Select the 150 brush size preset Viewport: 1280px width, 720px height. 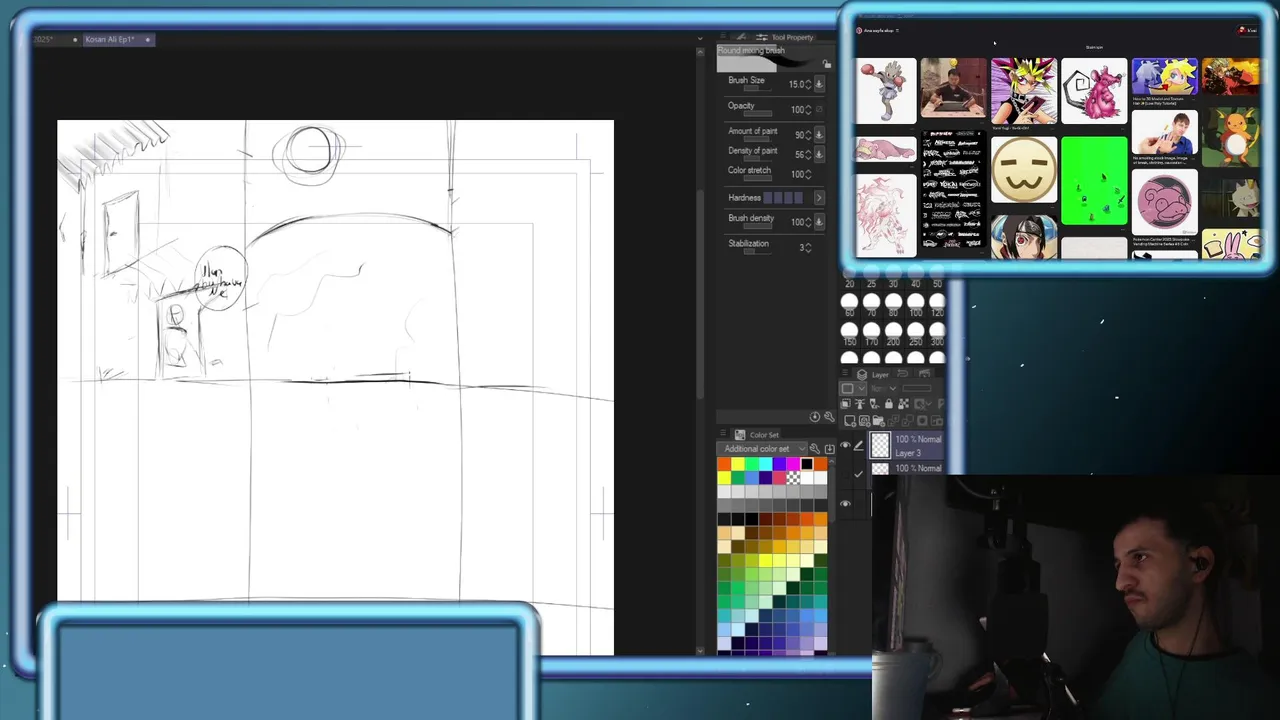coord(850,333)
